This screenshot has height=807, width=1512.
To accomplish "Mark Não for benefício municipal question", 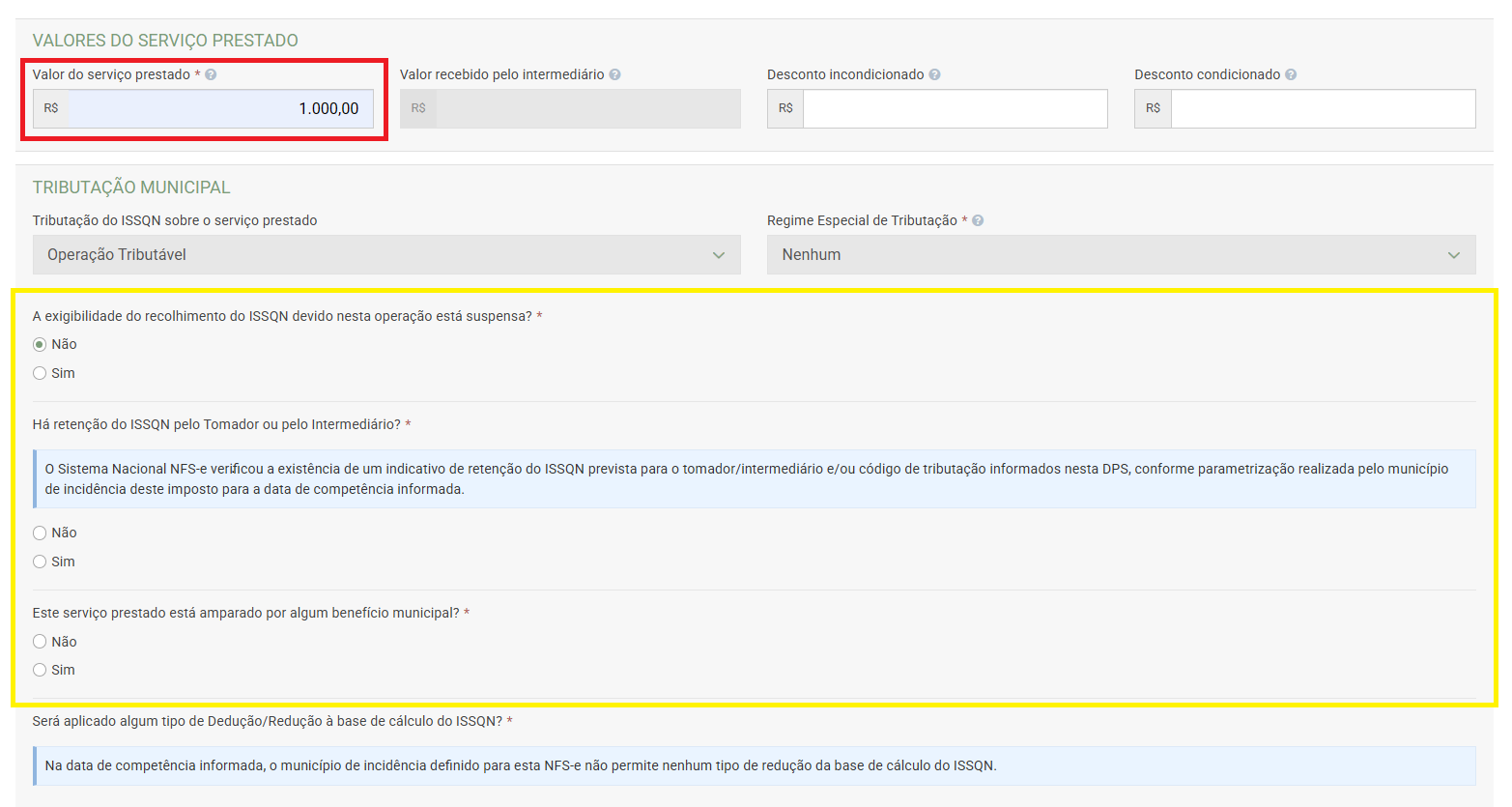I will pyautogui.click(x=40, y=642).
